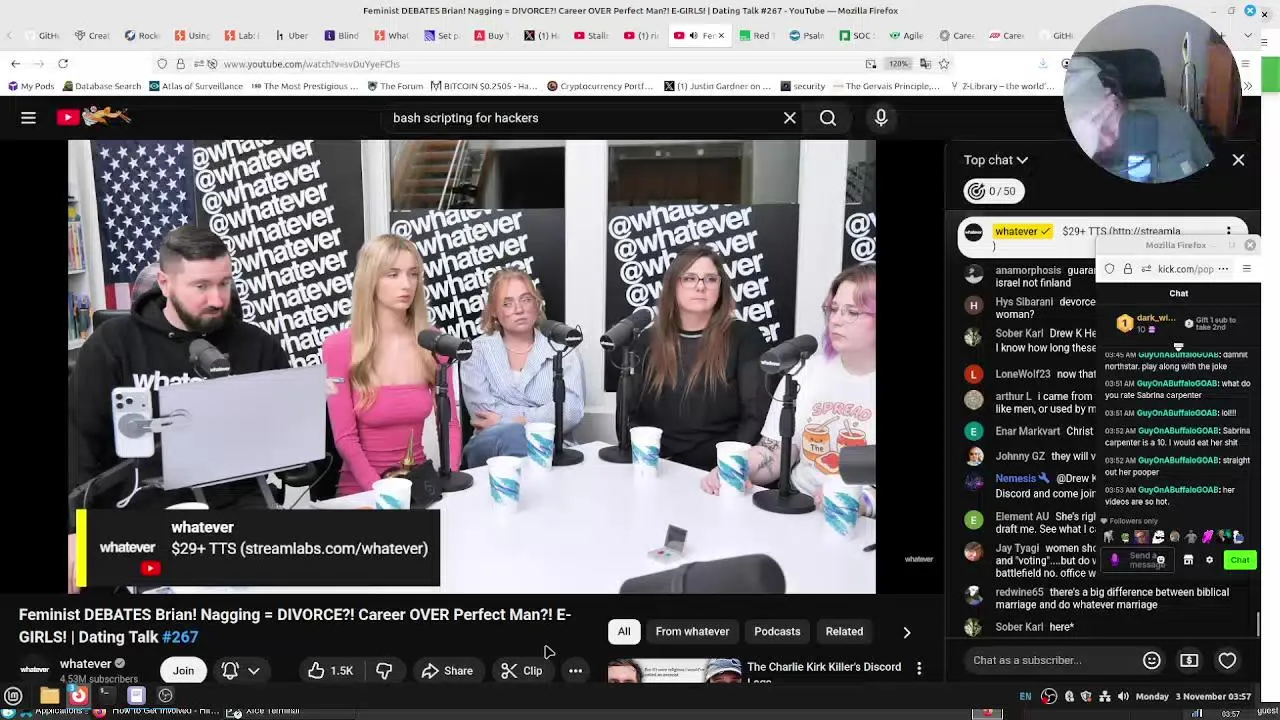Screen dimensions: 1280x720
Task: Click the video player to pause
Action: tap(472, 366)
